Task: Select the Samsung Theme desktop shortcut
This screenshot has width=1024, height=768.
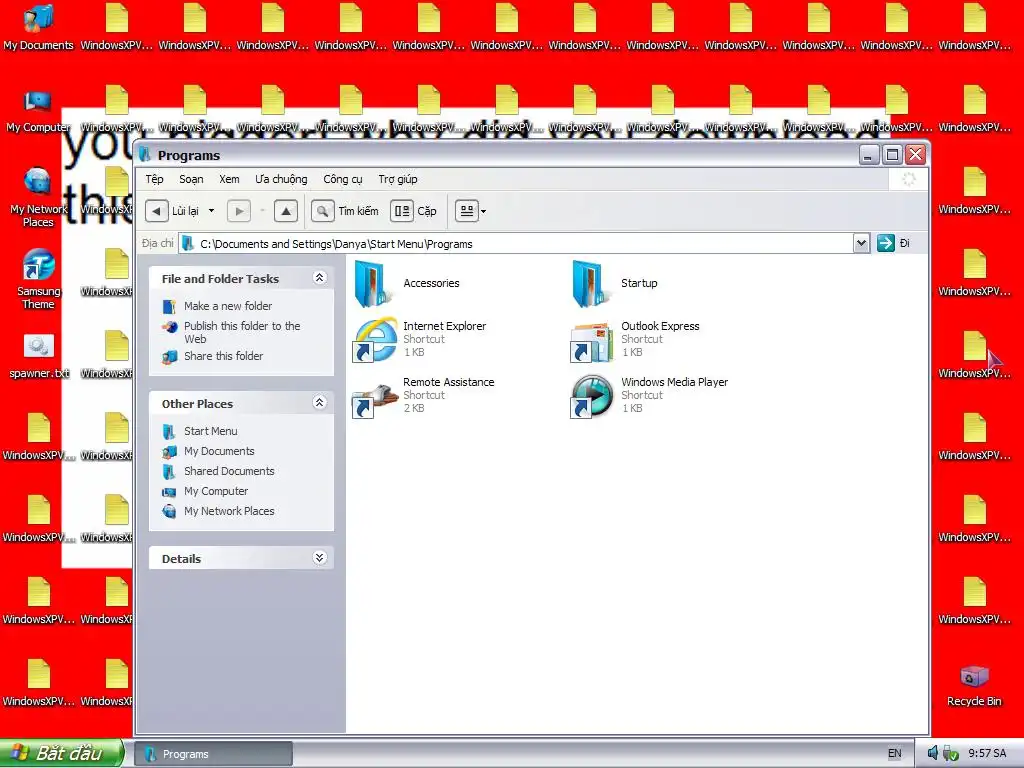Action: point(38,280)
